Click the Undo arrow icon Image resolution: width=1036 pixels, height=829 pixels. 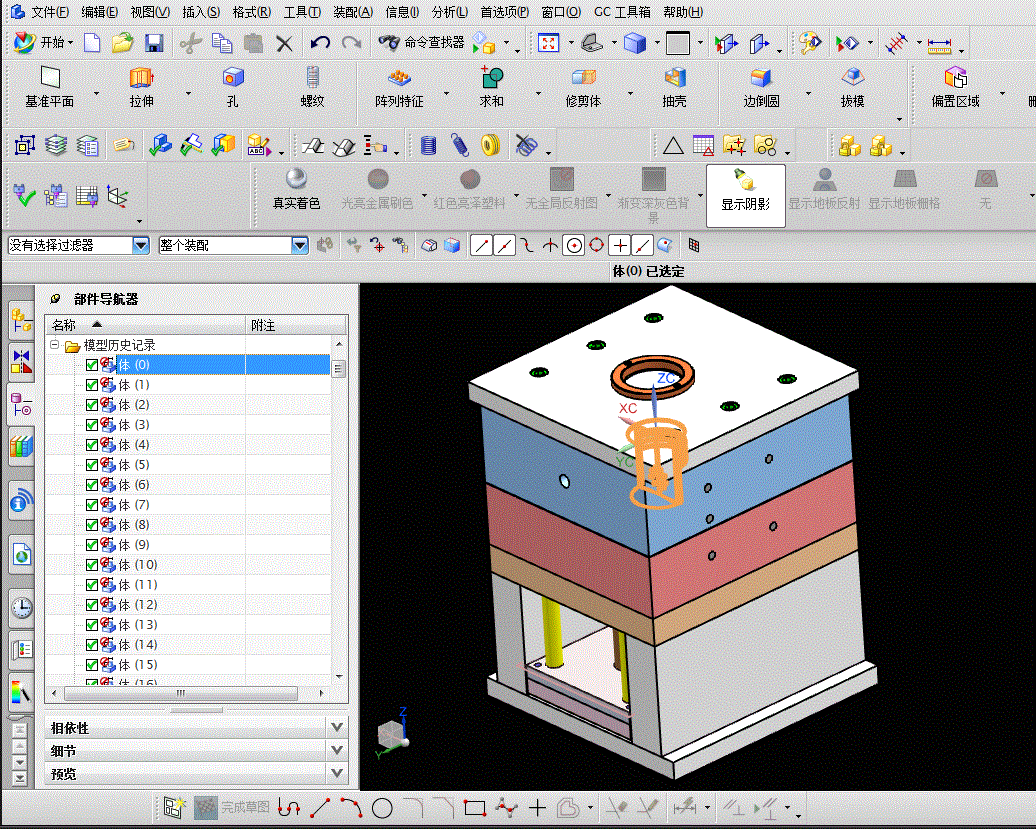(320, 43)
